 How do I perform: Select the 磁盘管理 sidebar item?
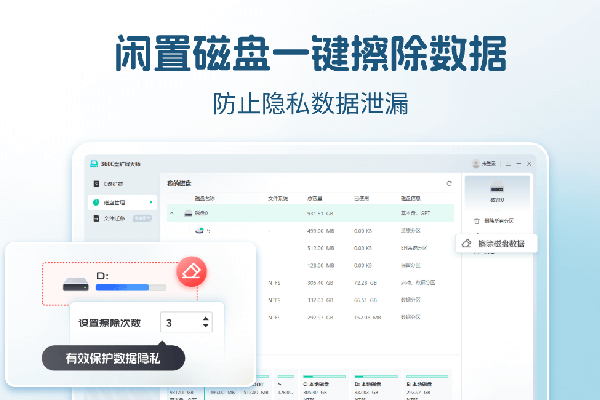pos(122,202)
